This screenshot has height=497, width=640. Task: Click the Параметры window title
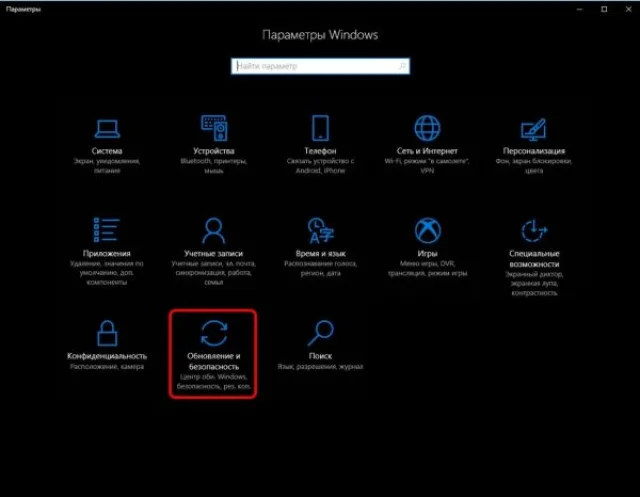[23, 9]
